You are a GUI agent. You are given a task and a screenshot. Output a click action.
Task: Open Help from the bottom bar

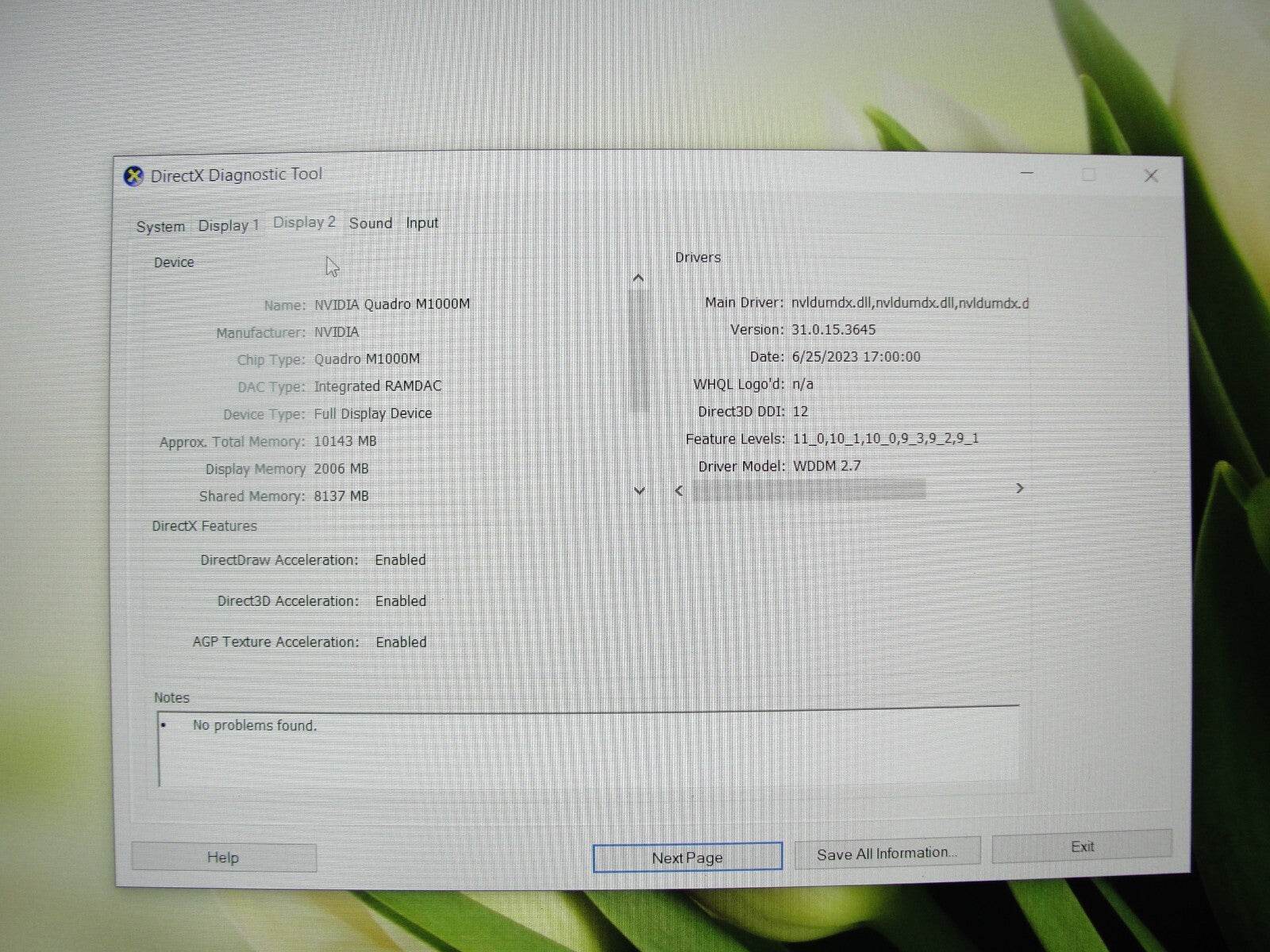[x=223, y=857]
